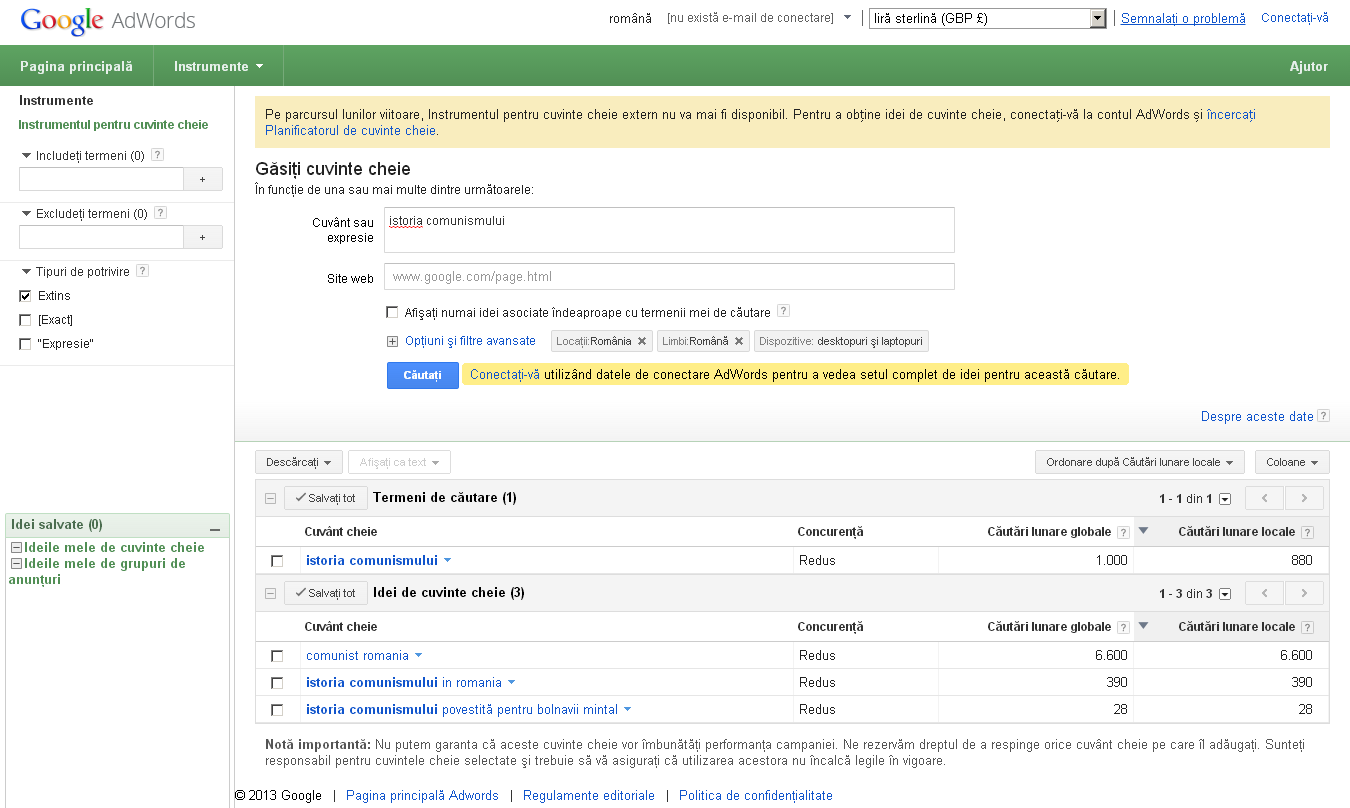This screenshot has height=808, width=1350.
Task: Select checkbox for istoria comunismului in romania
Action: coord(277,683)
